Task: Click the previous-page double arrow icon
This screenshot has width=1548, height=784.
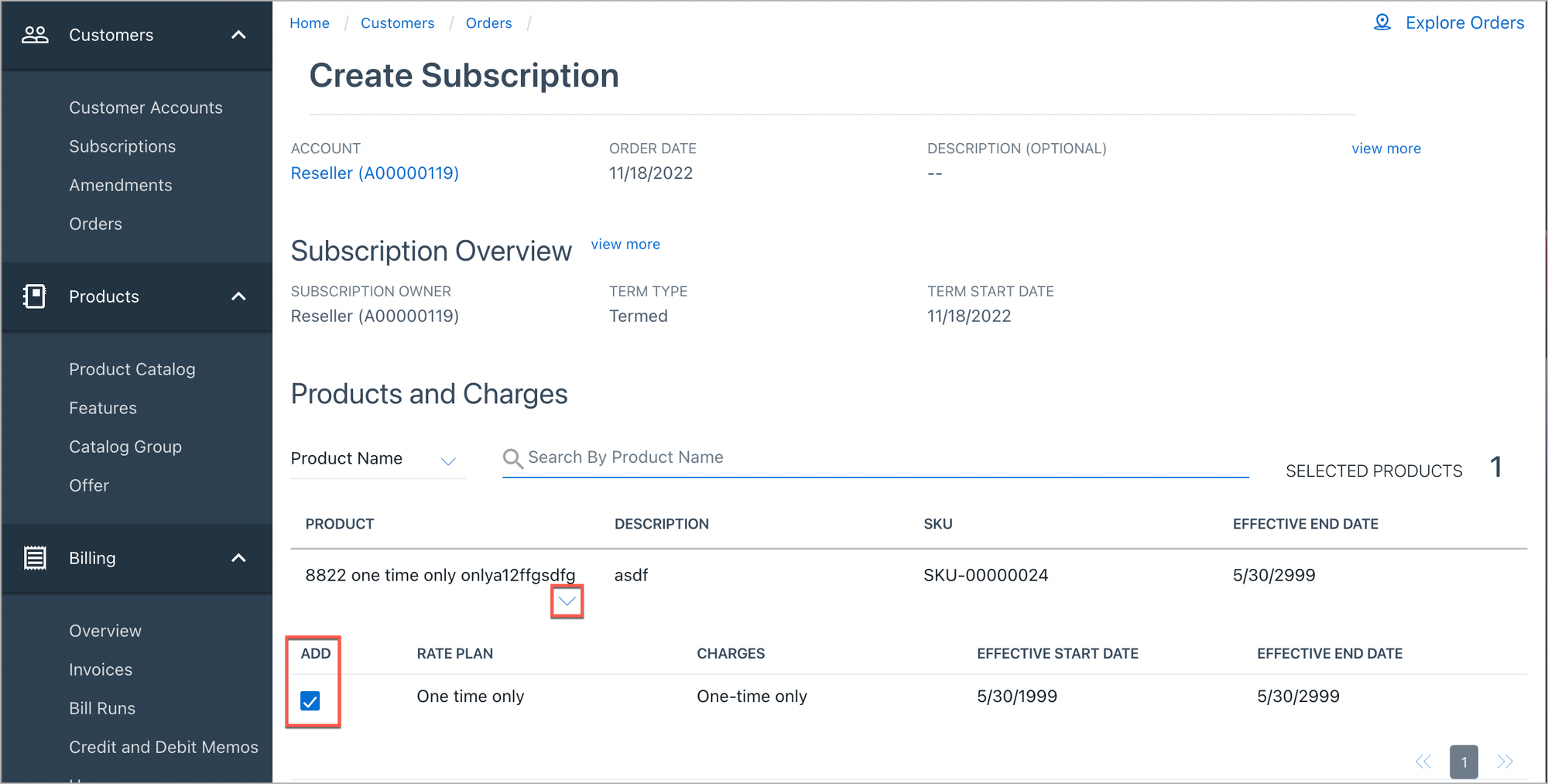Action: point(1423,762)
